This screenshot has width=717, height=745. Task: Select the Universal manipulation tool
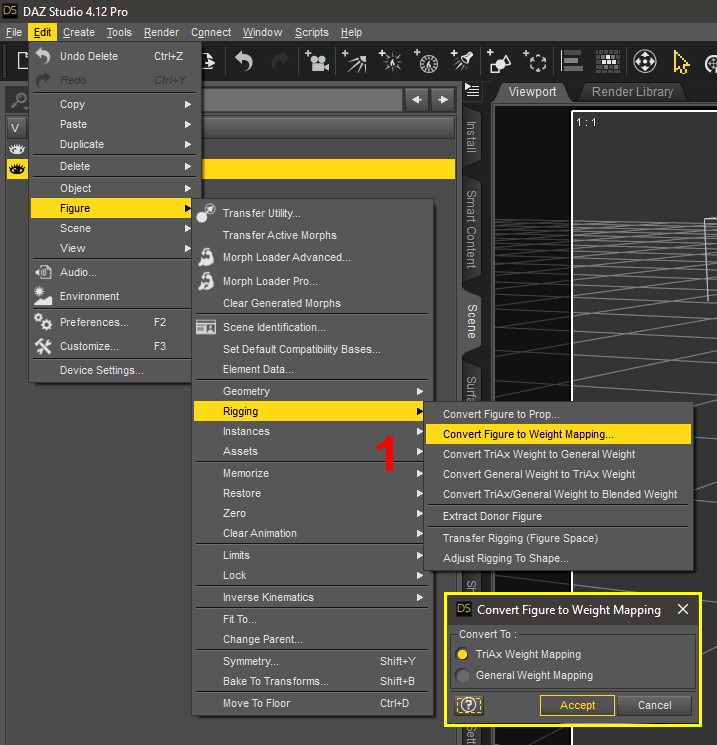click(x=645, y=61)
